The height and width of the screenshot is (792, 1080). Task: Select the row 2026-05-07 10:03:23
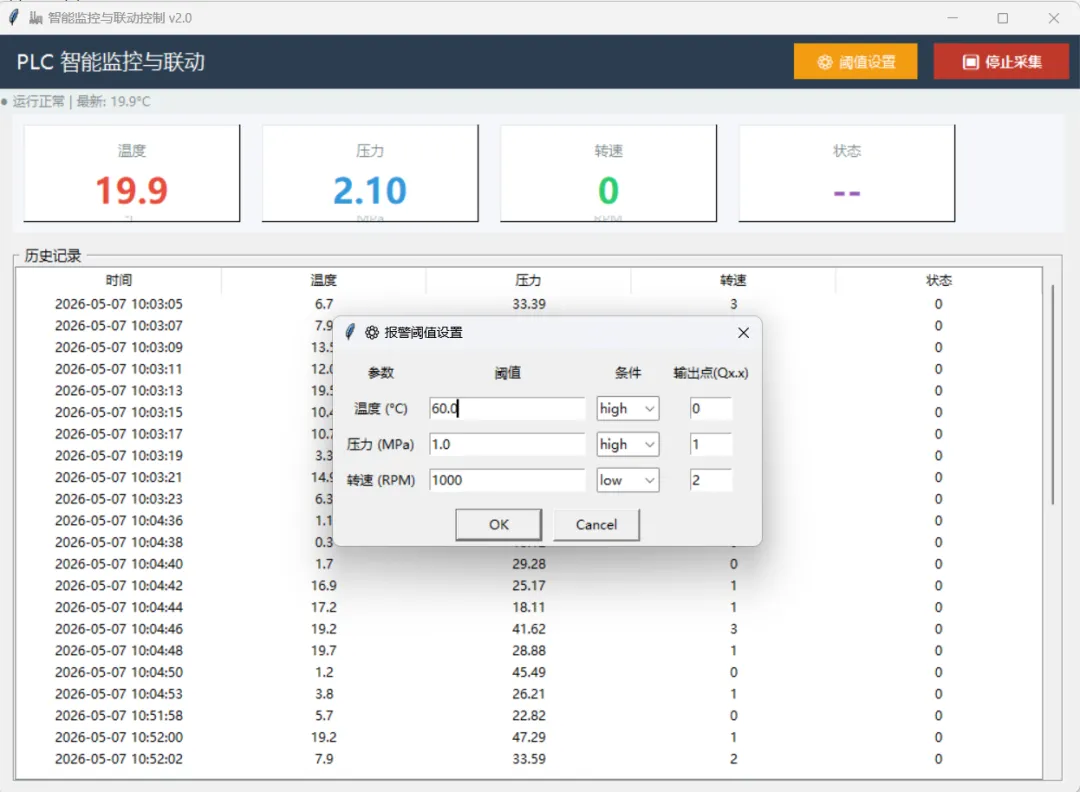click(528, 499)
